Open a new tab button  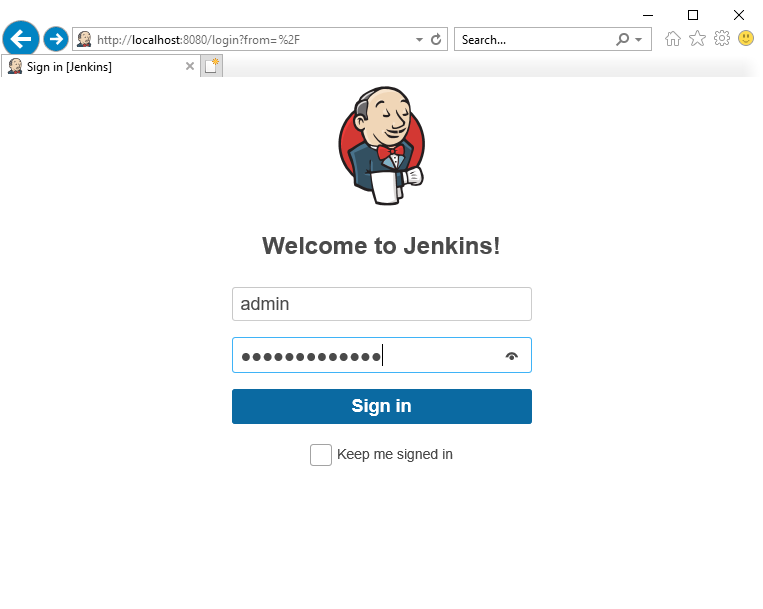212,66
